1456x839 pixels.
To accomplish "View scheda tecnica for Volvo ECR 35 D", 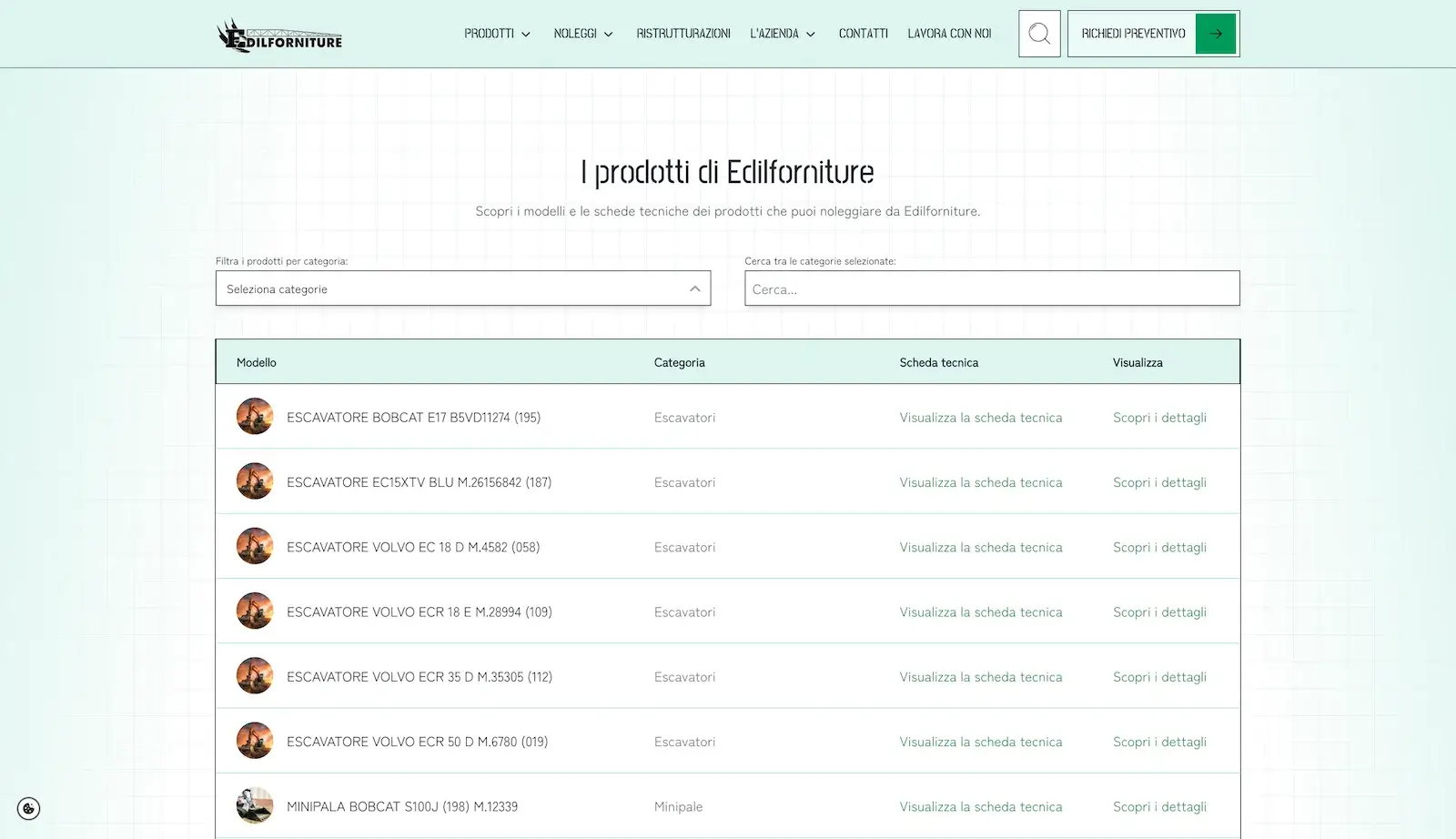I will tap(981, 677).
